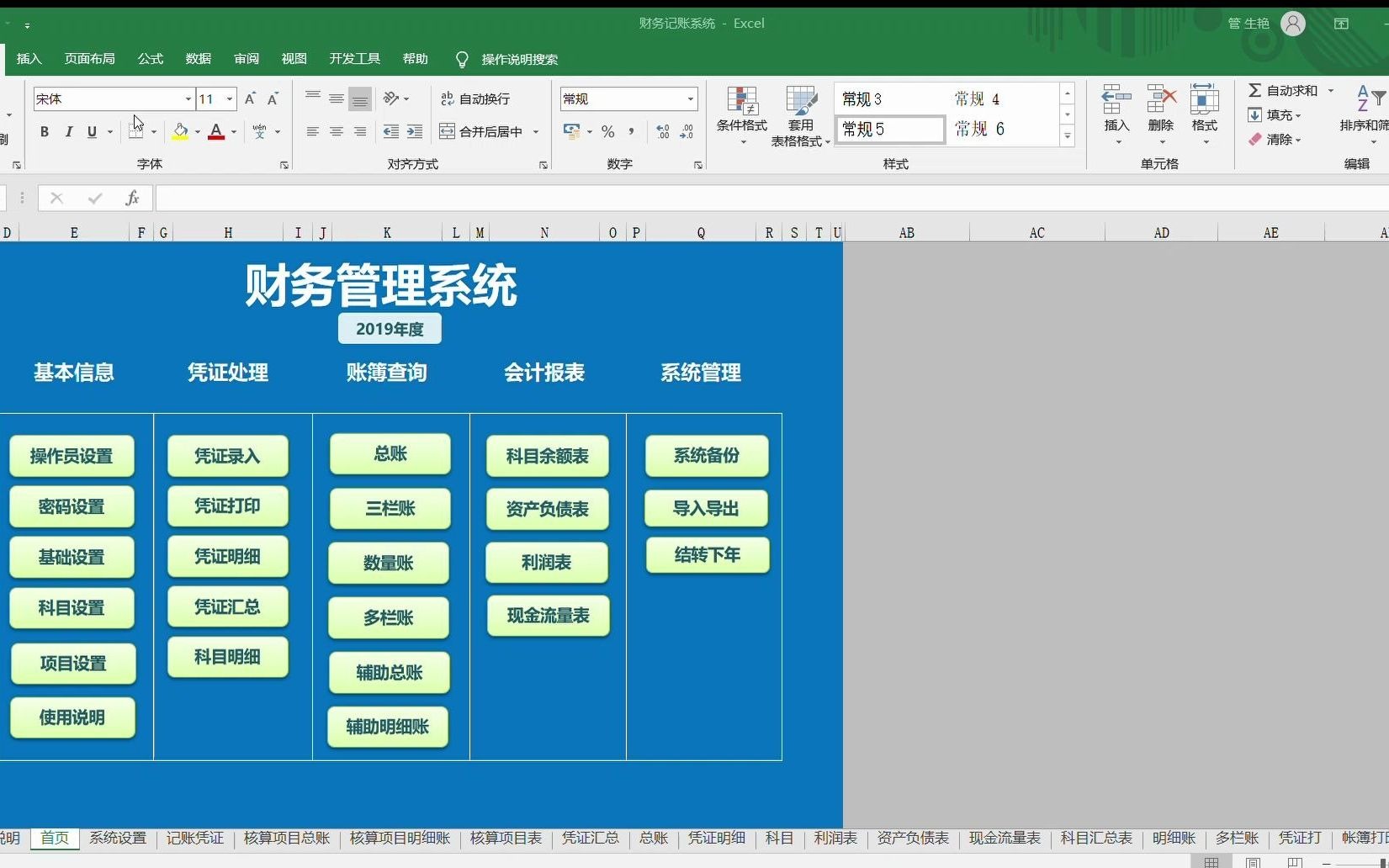Click merge and center (合并后居中)
The height and width of the screenshot is (868, 1389).
482,131
